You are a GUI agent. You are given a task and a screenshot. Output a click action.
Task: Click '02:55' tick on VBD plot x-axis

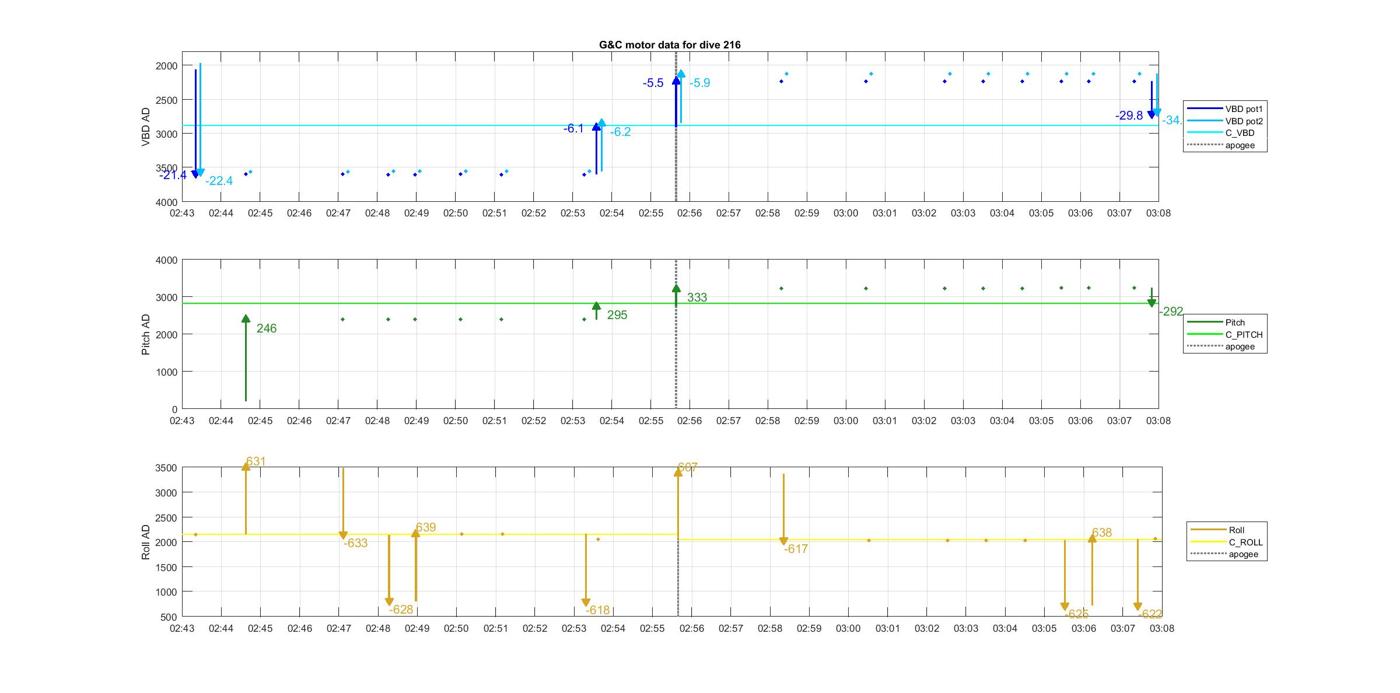coord(651,213)
